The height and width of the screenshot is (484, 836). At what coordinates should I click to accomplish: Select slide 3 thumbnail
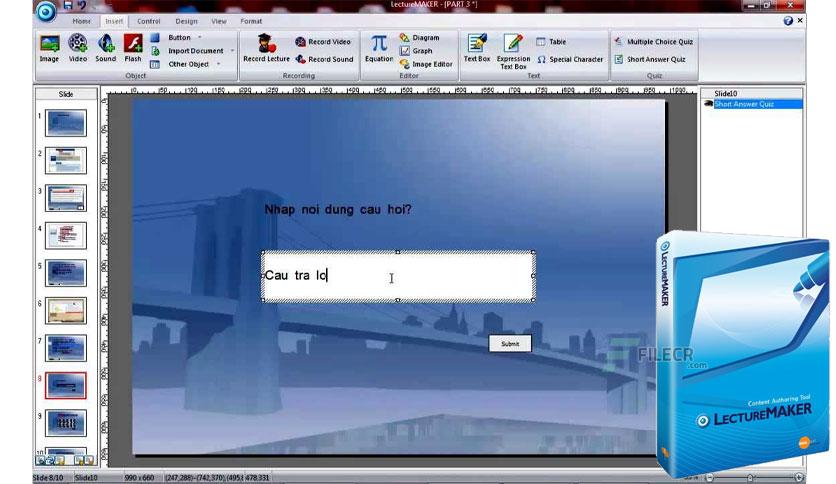[x=66, y=198]
